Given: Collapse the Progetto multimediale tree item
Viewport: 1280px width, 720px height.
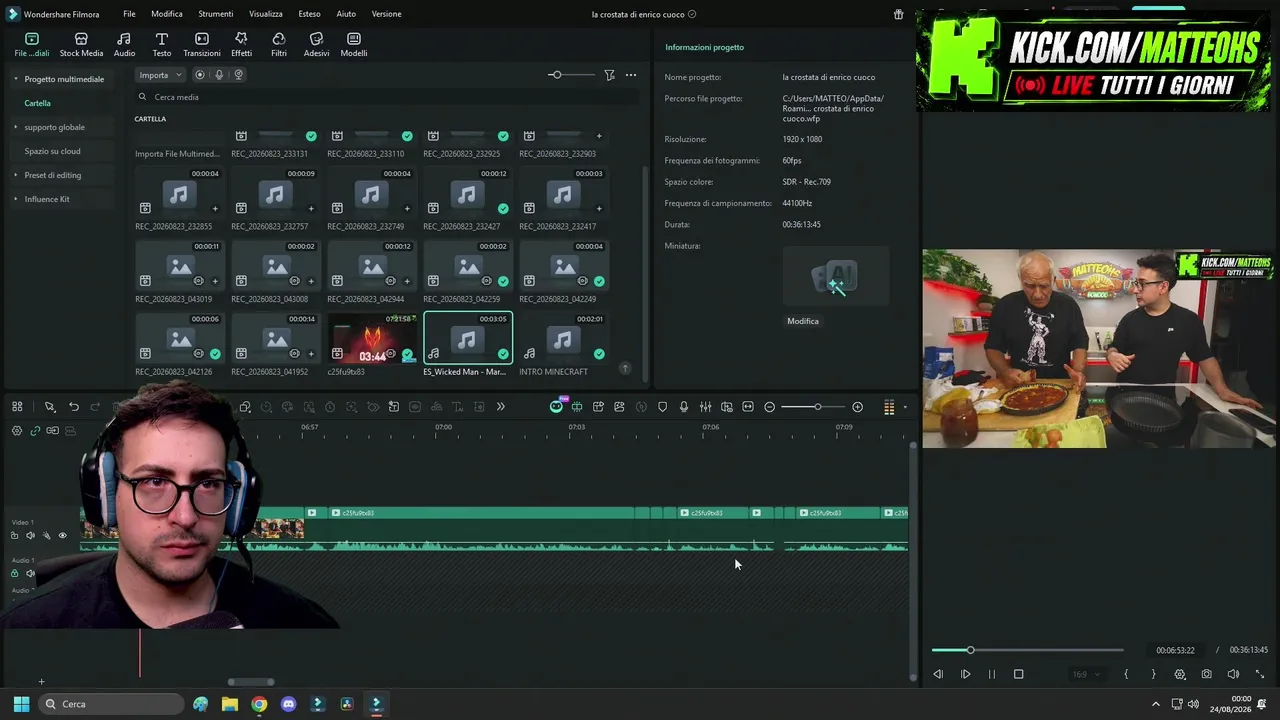Looking at the screenshot, I should (x=16, y=79).
